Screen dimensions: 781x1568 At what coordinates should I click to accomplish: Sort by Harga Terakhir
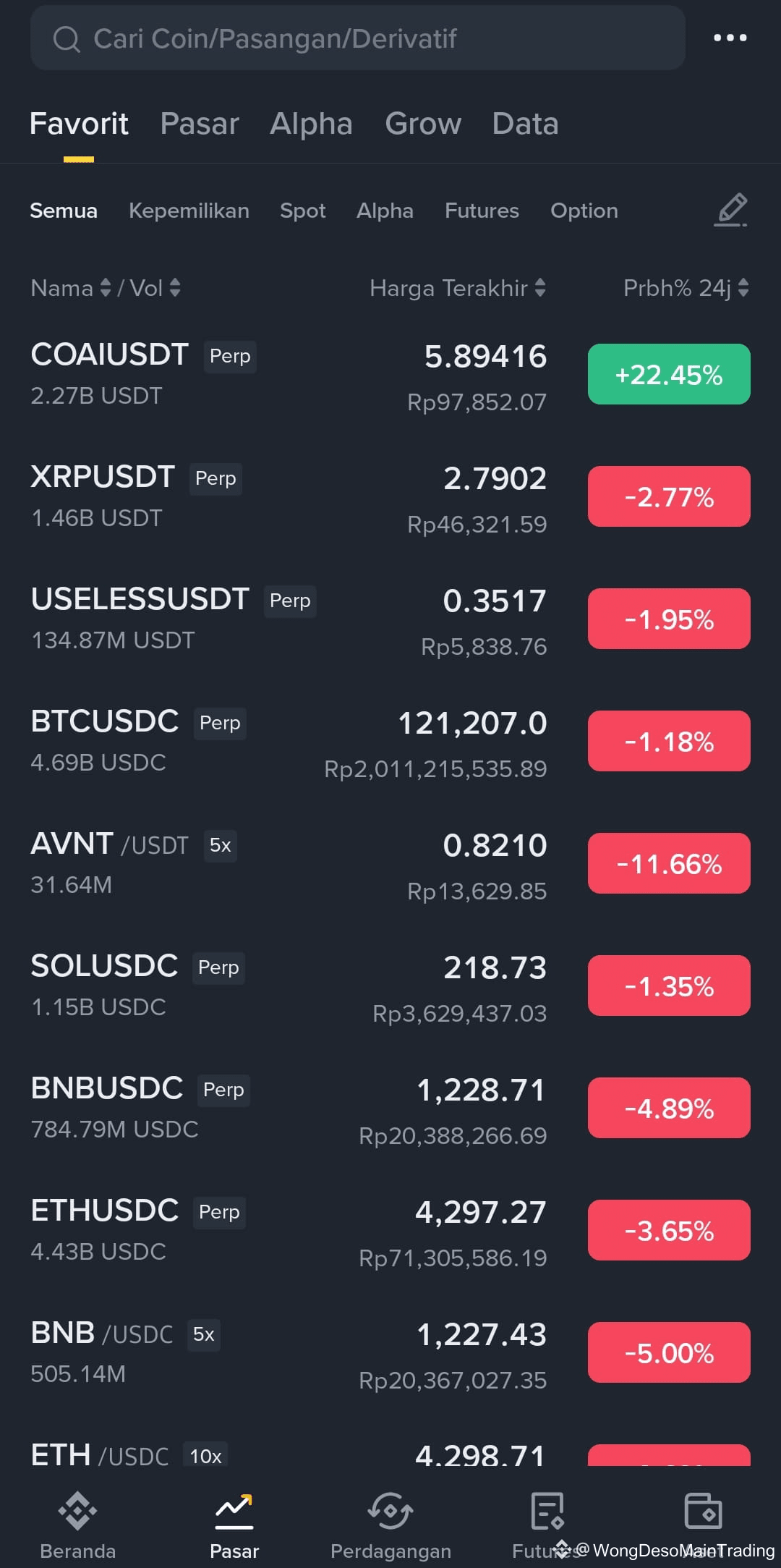[x=457, y=288]
